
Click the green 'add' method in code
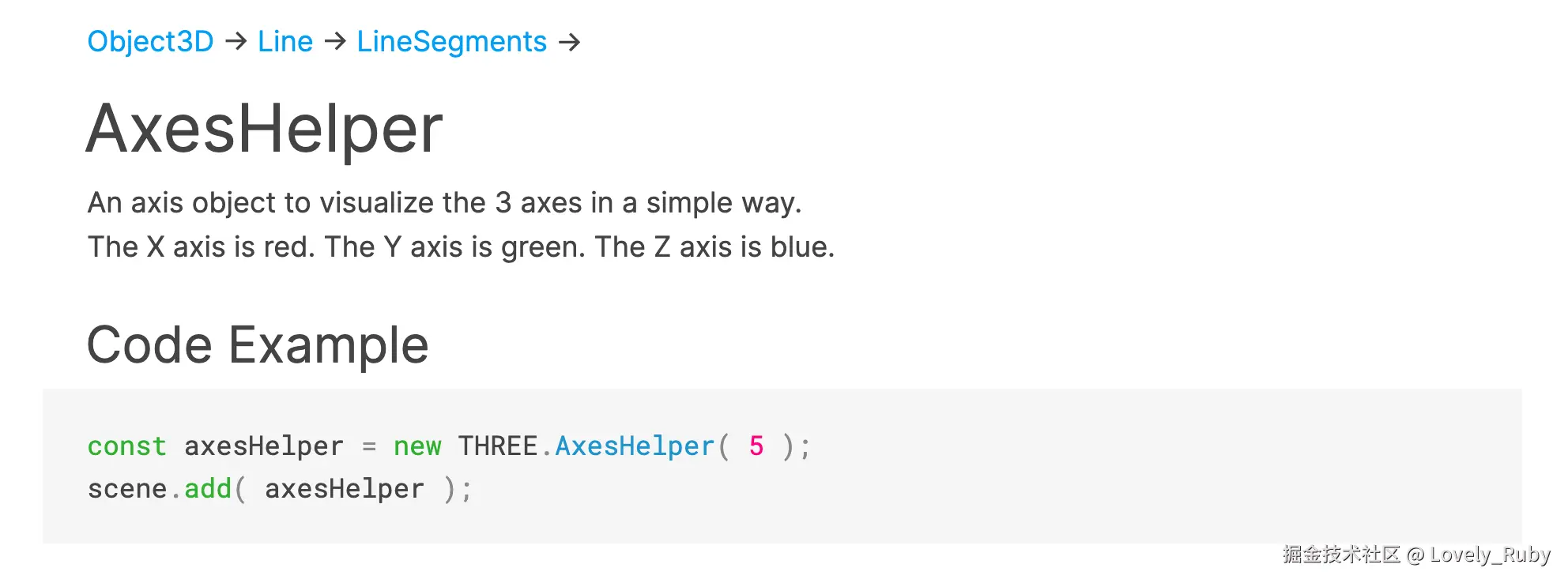(x=208, y=489)
